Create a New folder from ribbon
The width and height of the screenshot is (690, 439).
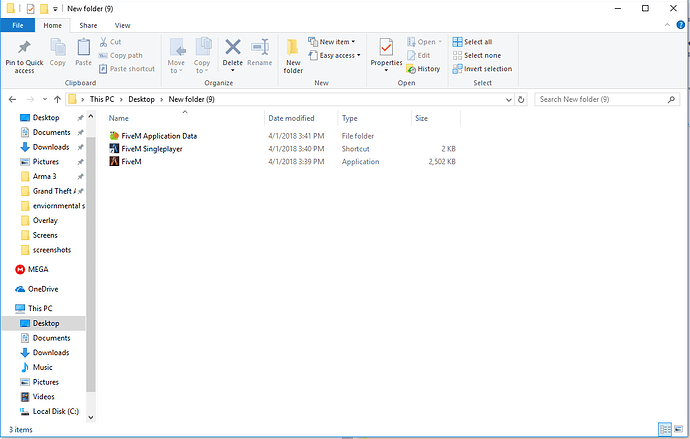click(x=293, y=55)
